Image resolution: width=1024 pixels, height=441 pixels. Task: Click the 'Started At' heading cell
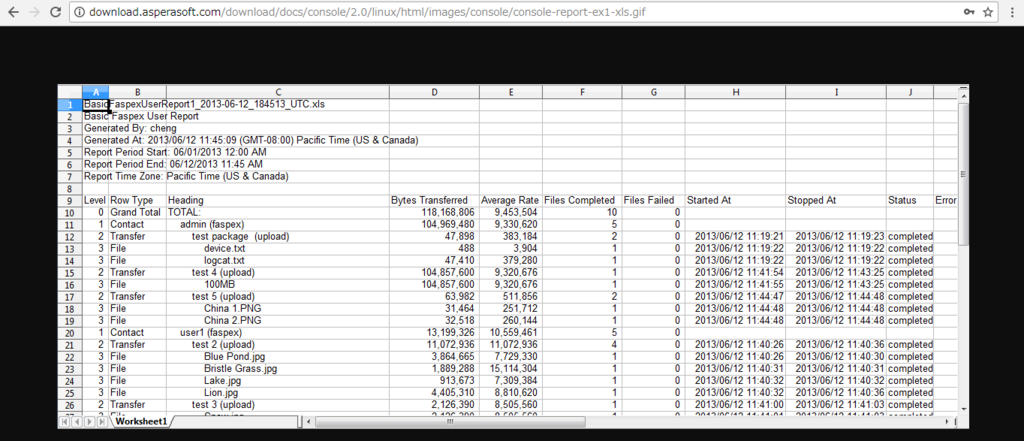tap(735, 200)
